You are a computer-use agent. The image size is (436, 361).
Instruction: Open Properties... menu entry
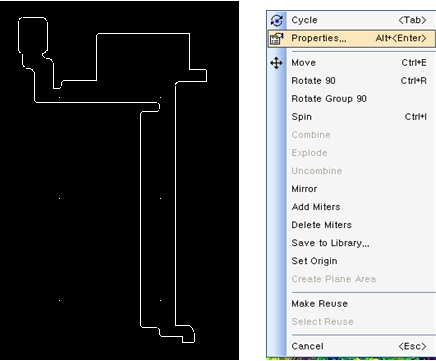pyautogui.click(x=351, y=38)
